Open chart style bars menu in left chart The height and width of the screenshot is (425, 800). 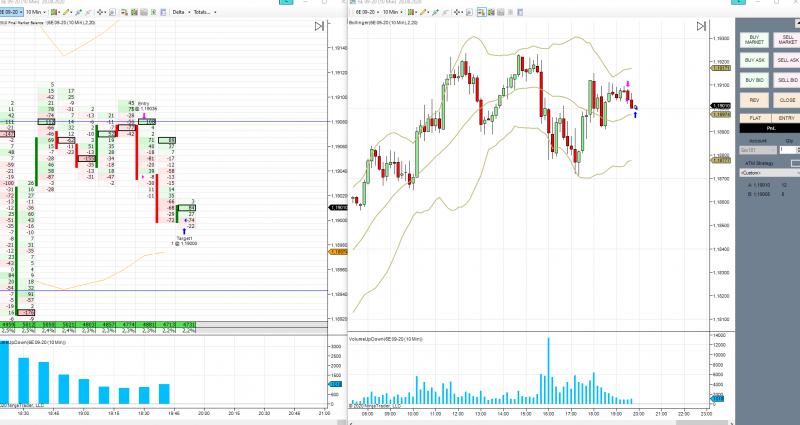pyautogui.click(x=55, y=12)
